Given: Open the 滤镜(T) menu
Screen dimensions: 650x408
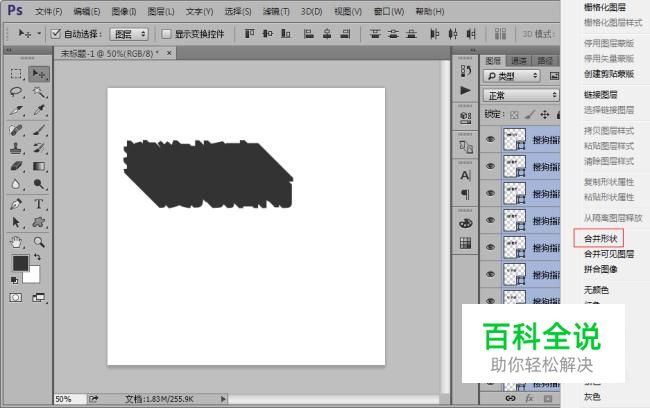Looking at the screenshot, I should [276, 11].
